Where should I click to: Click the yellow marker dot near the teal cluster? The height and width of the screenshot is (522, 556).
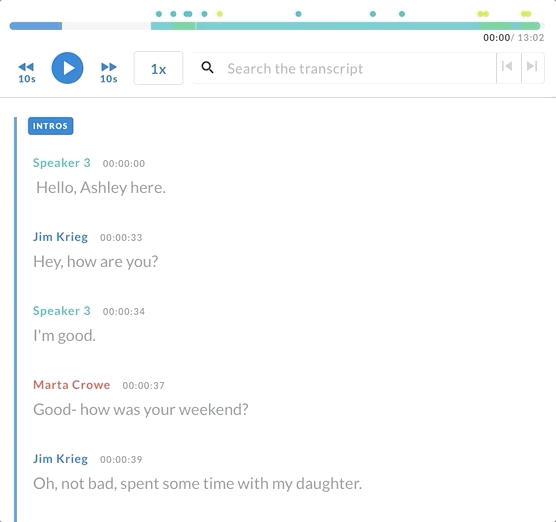pos(220,14)
